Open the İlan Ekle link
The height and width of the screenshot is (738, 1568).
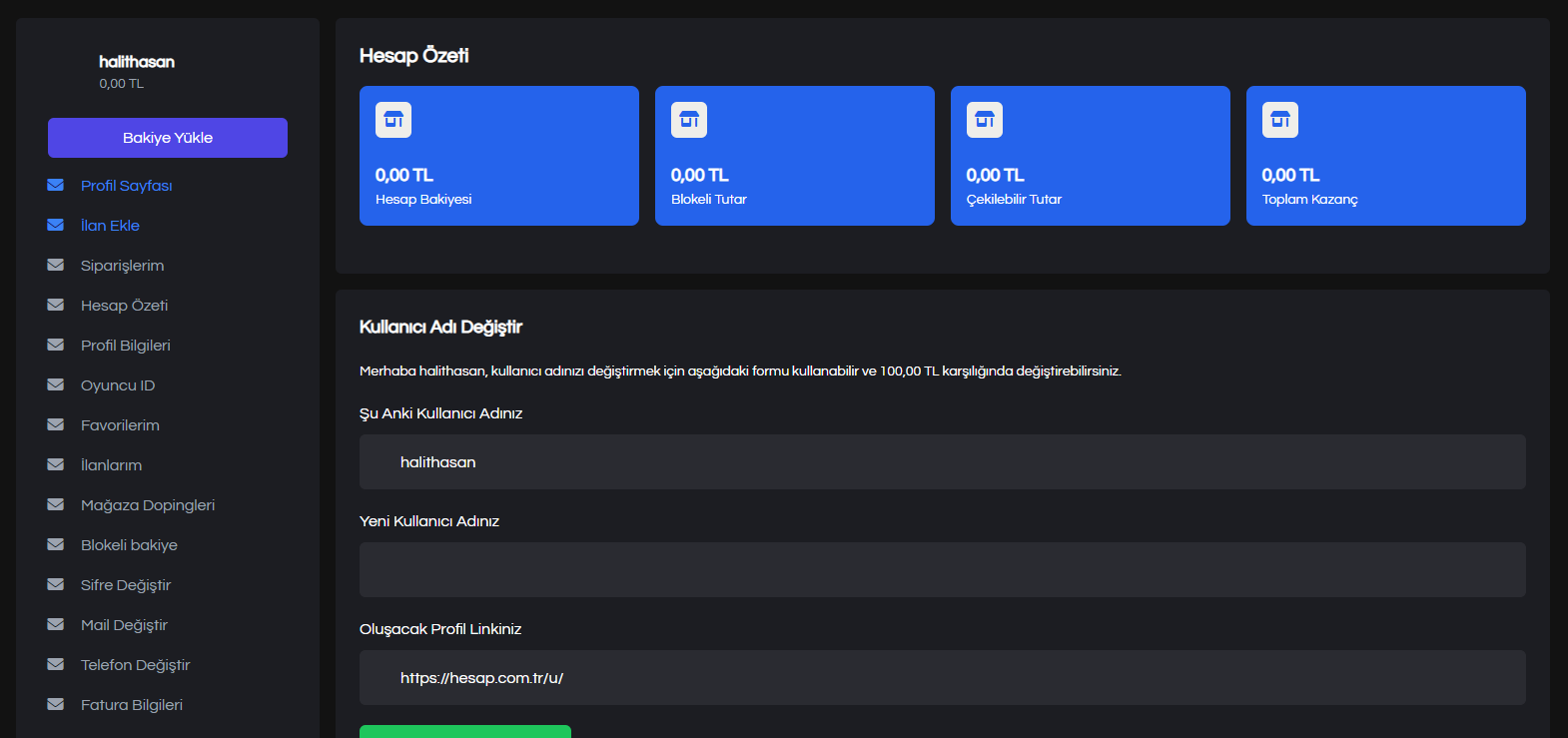[110, 226]
